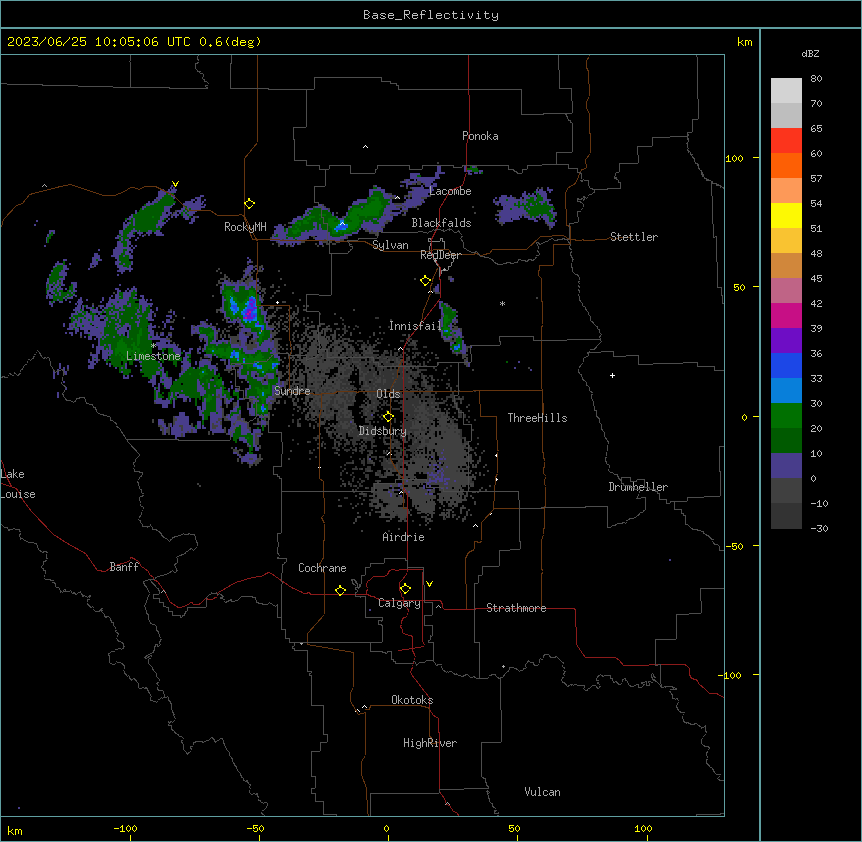Select the Drumheller label
This screenshot has width=862, height=842.
638,487
